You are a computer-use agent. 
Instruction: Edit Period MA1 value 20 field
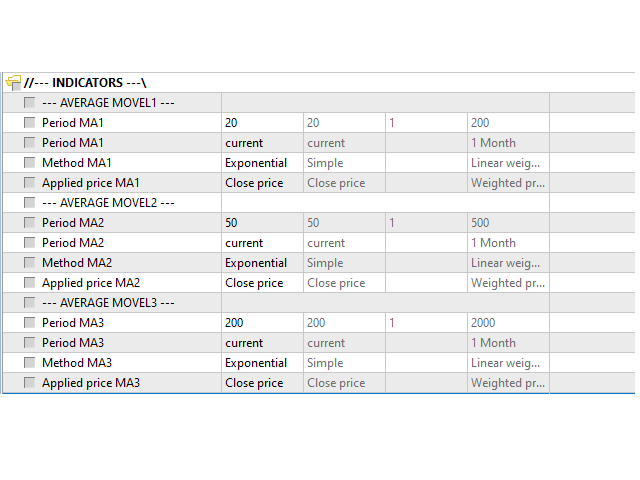(x=262, y=123)
